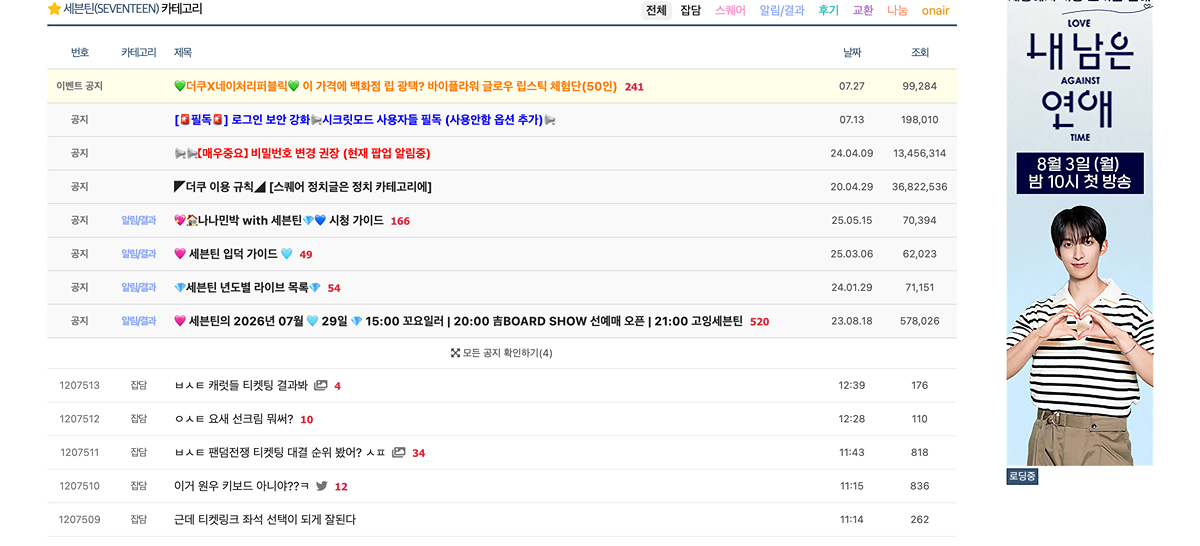Click post number 1207509

(80, 519)
